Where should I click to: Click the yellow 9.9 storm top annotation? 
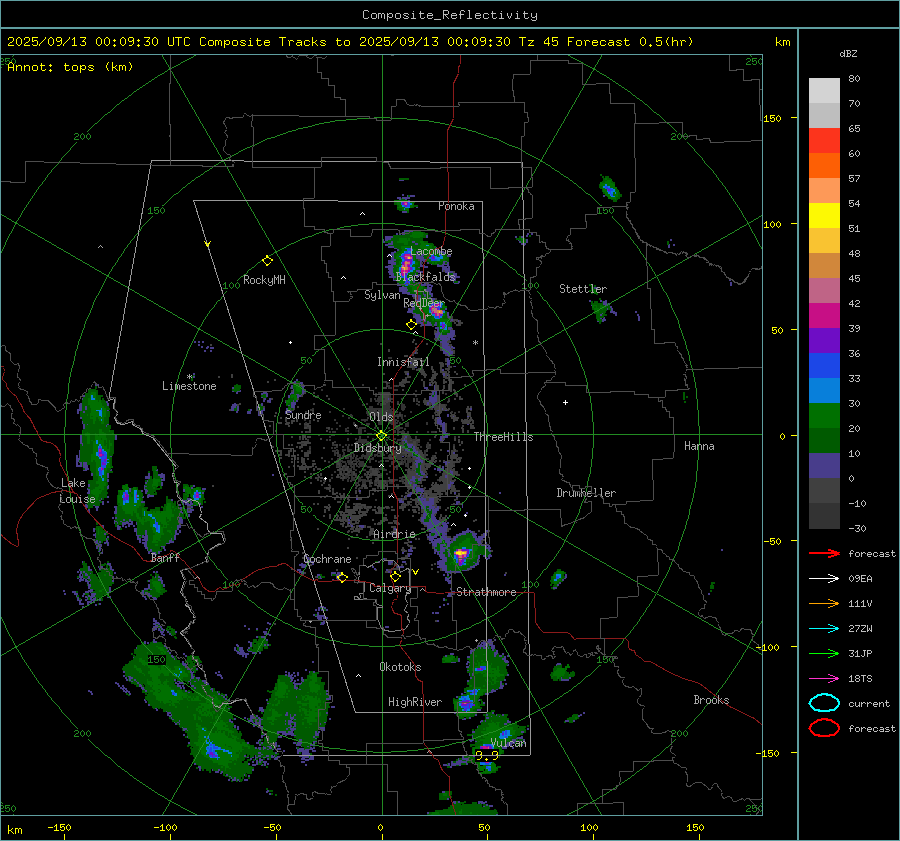pyautogui.click(x=487, y=755)
